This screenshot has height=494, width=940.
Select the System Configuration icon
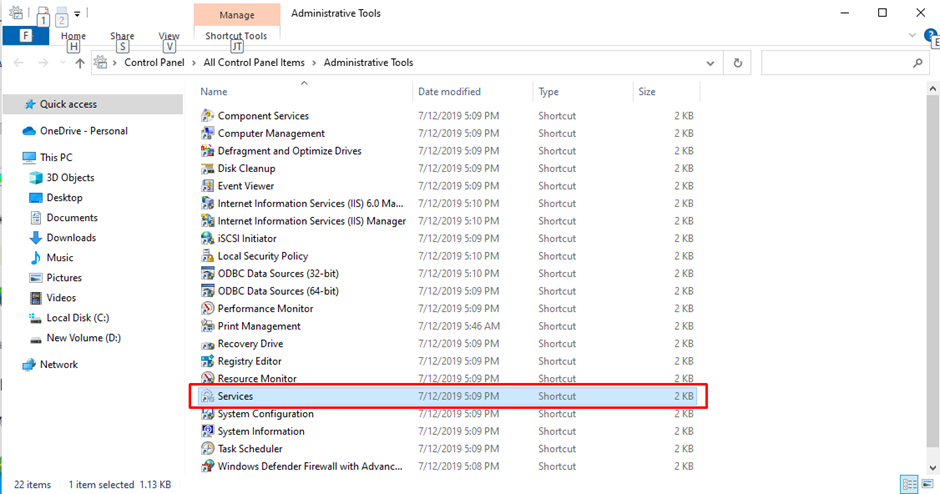click(207, 414)
